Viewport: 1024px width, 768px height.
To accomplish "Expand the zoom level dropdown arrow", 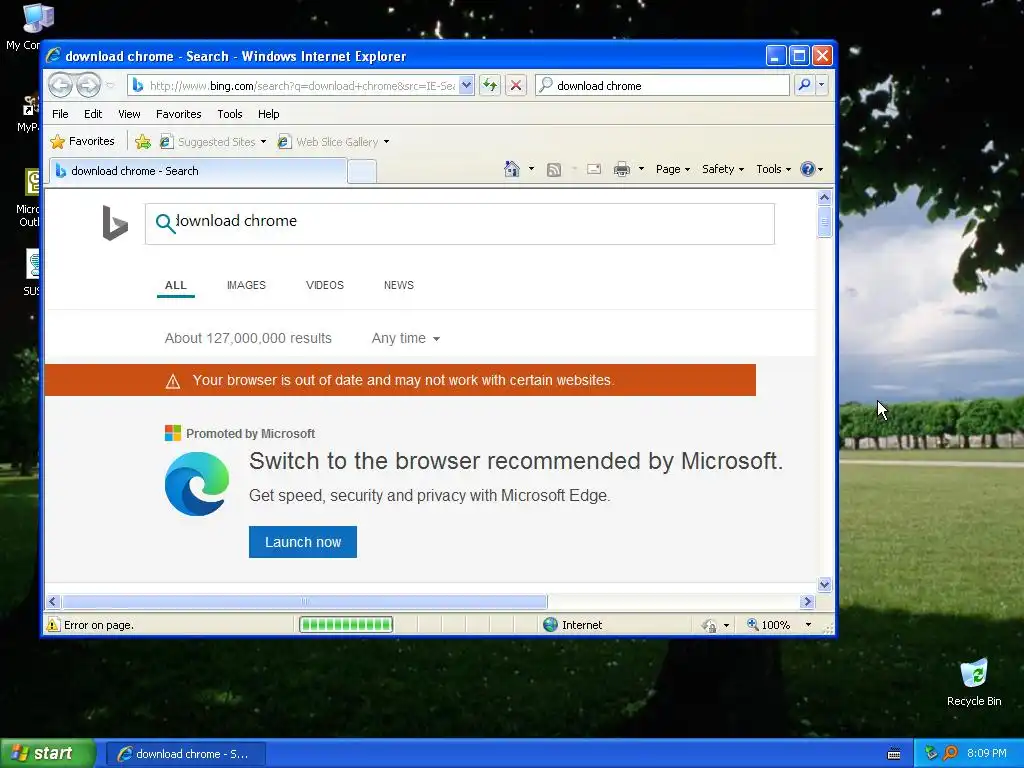I will click(808, 625).
